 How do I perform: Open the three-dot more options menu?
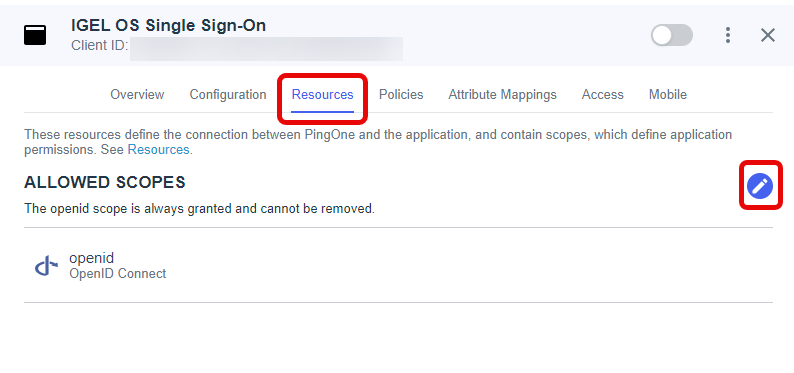click(x=728, y=35)
